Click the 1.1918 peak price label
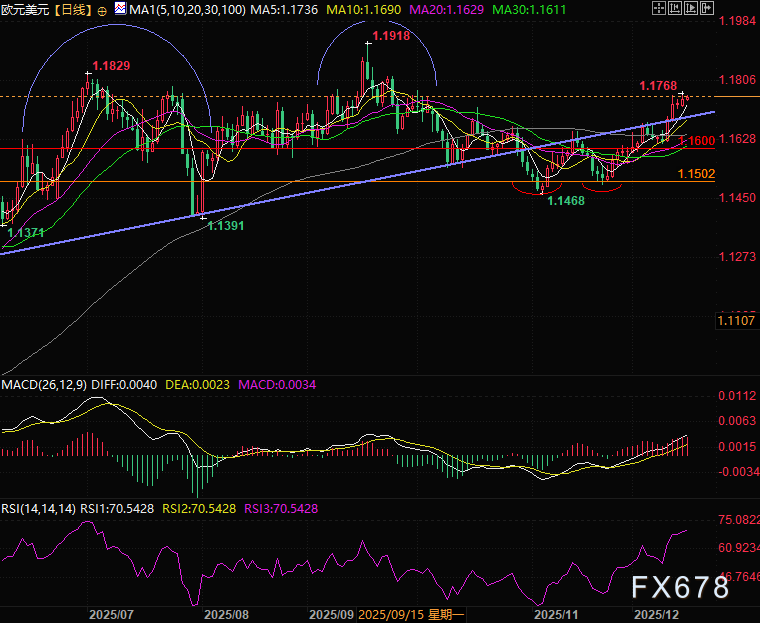The width and height of the screenshot is (760, 623). tap(389, 36)
